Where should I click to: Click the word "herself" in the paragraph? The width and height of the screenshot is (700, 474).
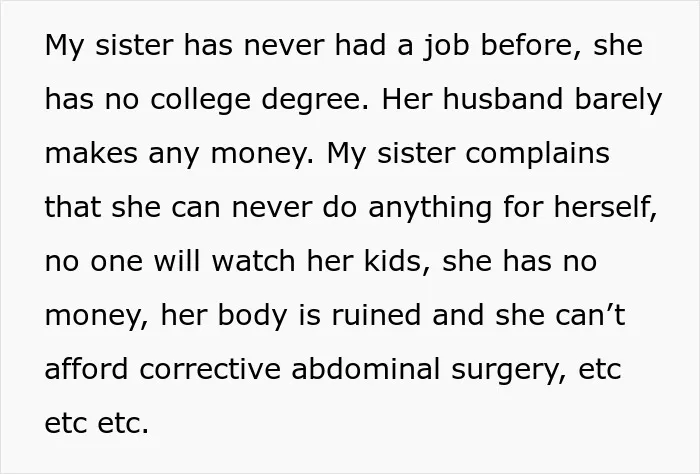(605, 208)
